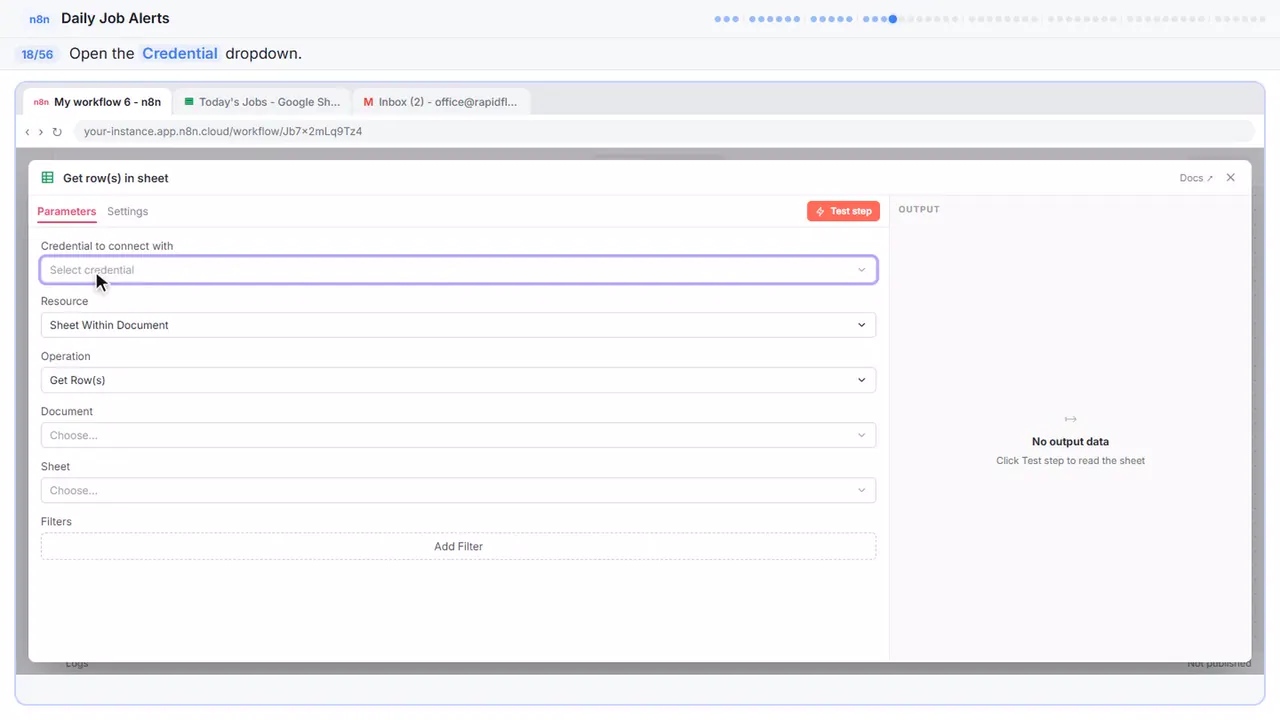Go back using the browser back arrow
1280x720 pixels.
coord(27,132)
